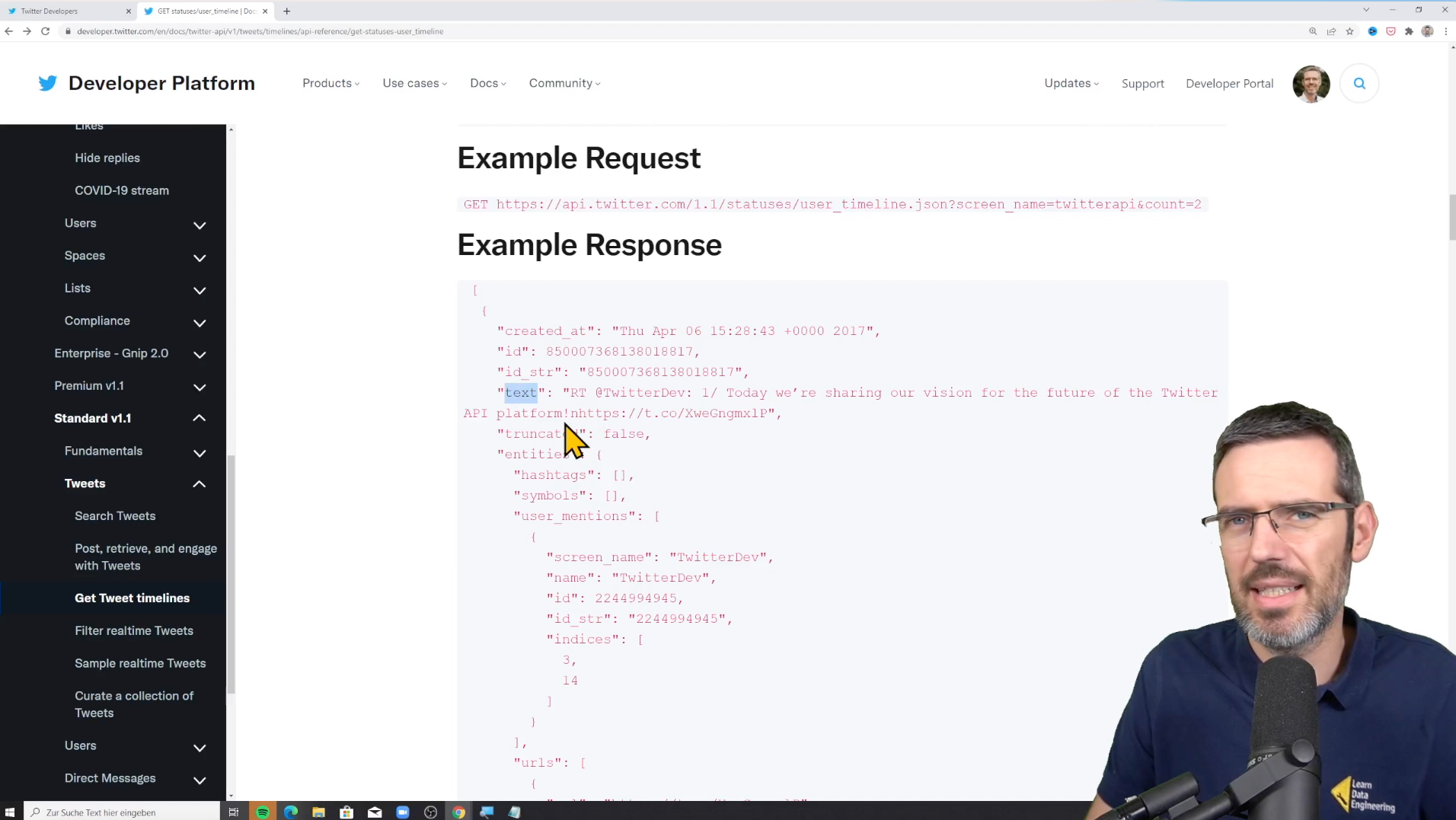Image resolution: width=1456 pixels, height=820 pixels.
Task: Open the site search magnifier button
Action: point(1359,84)
